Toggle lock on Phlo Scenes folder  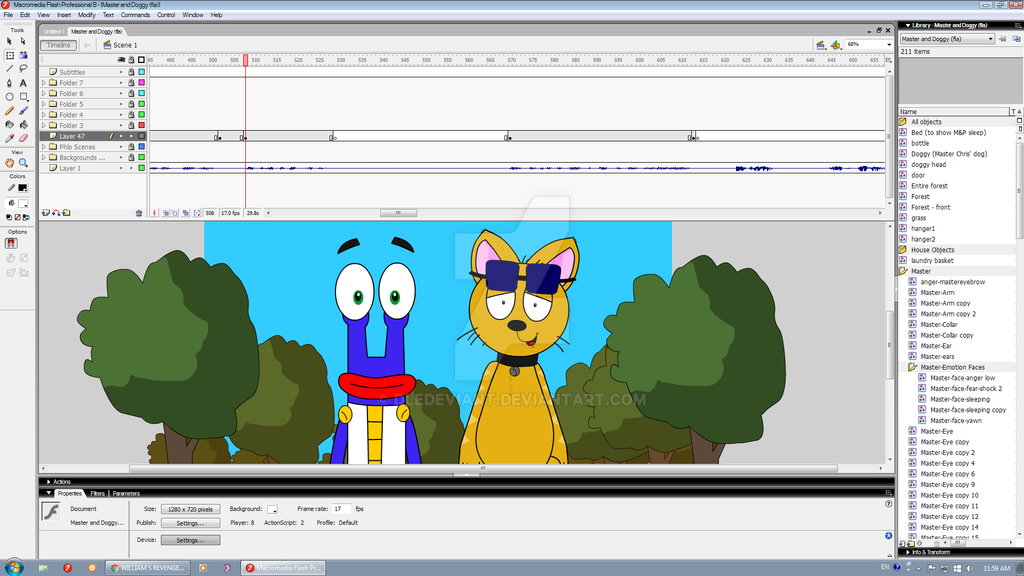(x=131, y=147)
